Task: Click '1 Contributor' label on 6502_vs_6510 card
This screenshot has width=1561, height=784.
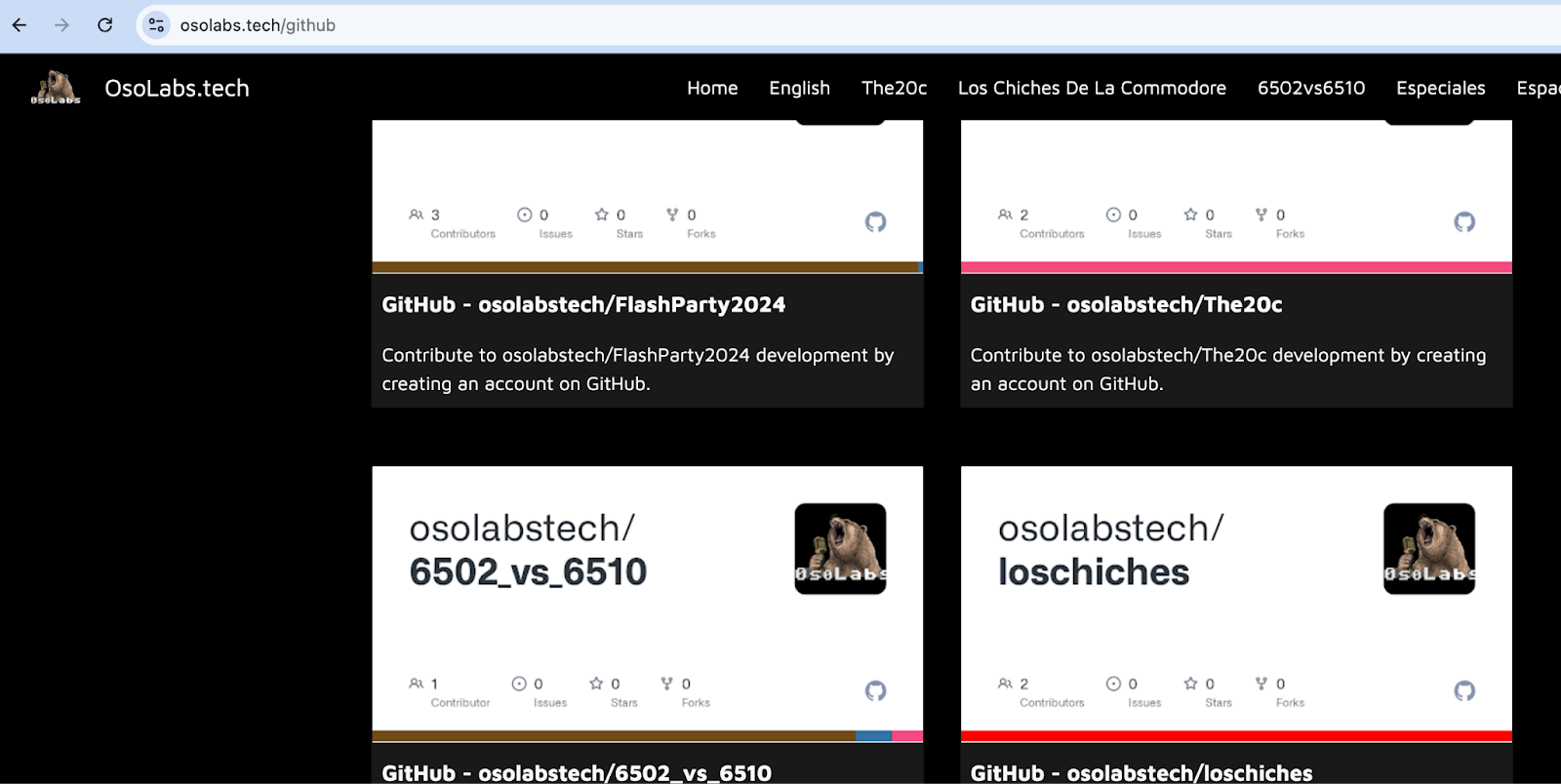Action: point(460,703)
